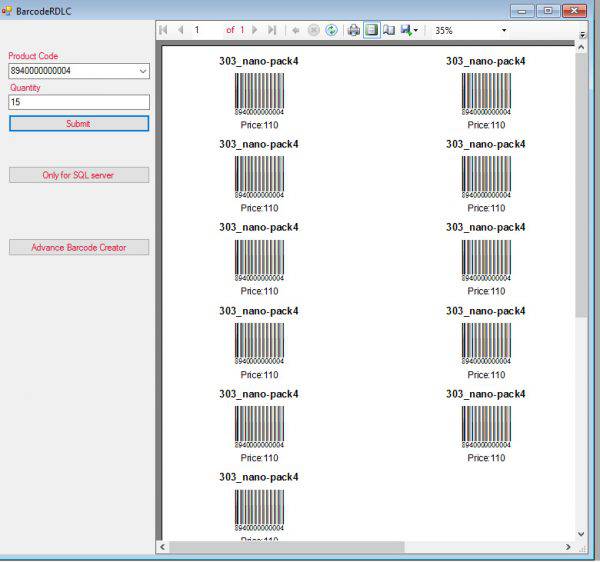Jump to the last report page
The width and height of the screenshot is (600, 562).
(272, 31)
